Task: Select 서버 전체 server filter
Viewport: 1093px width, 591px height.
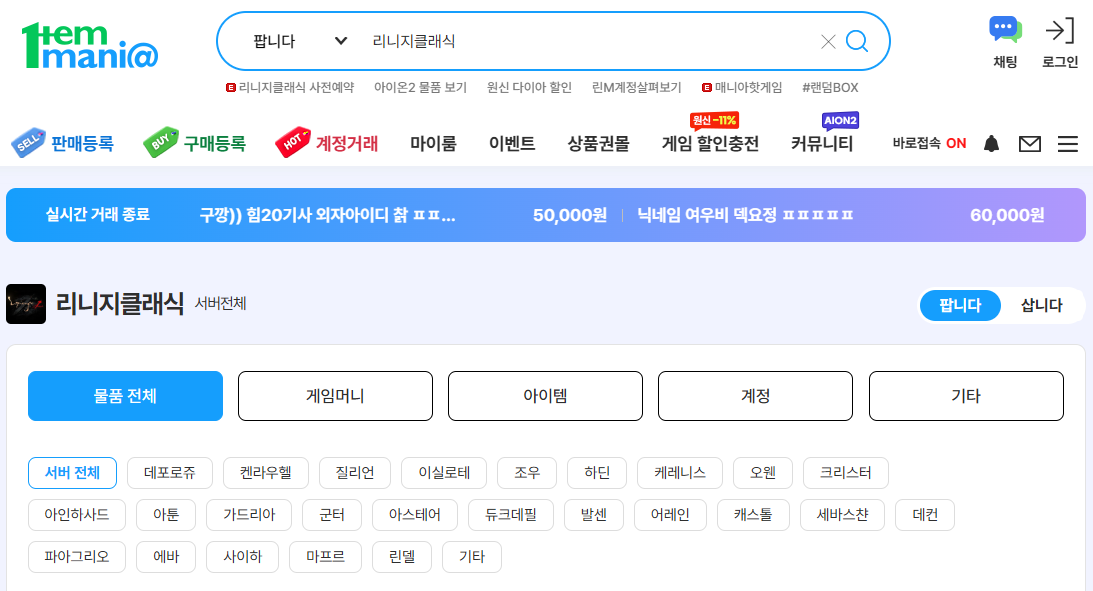Action: tap(72, 473)
